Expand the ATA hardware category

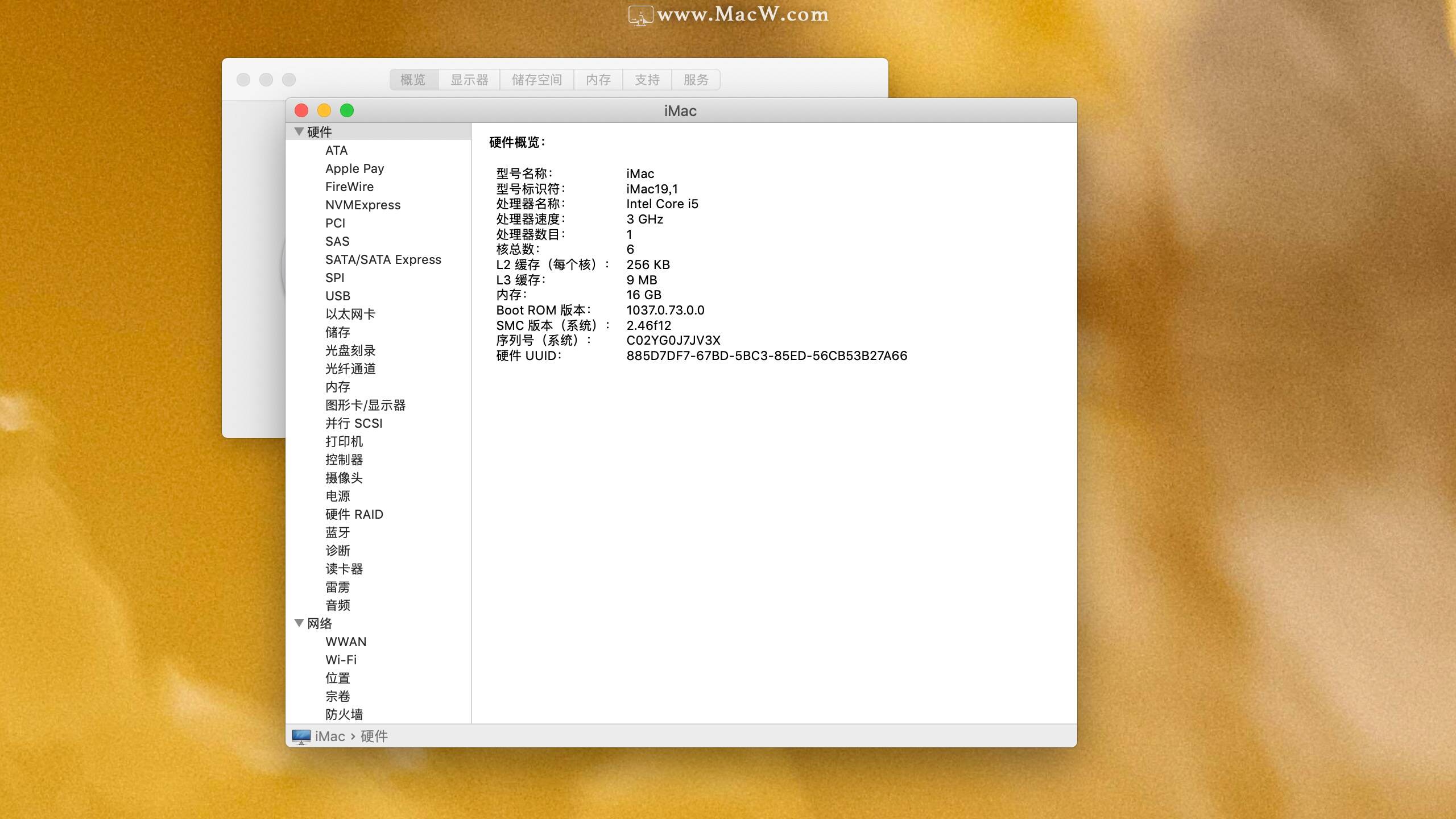point(336,150)
